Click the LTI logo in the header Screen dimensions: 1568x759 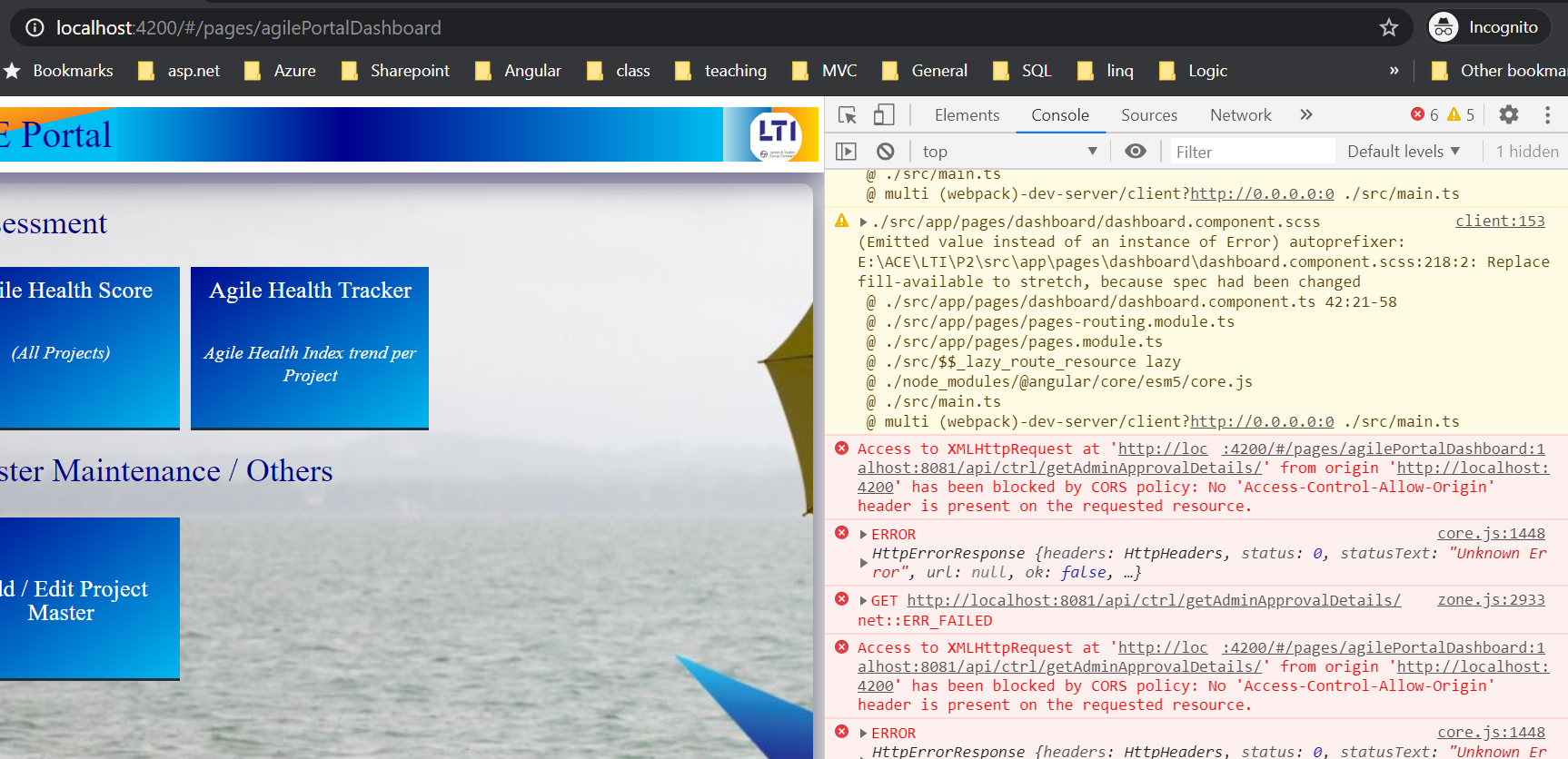click(777, 134)
